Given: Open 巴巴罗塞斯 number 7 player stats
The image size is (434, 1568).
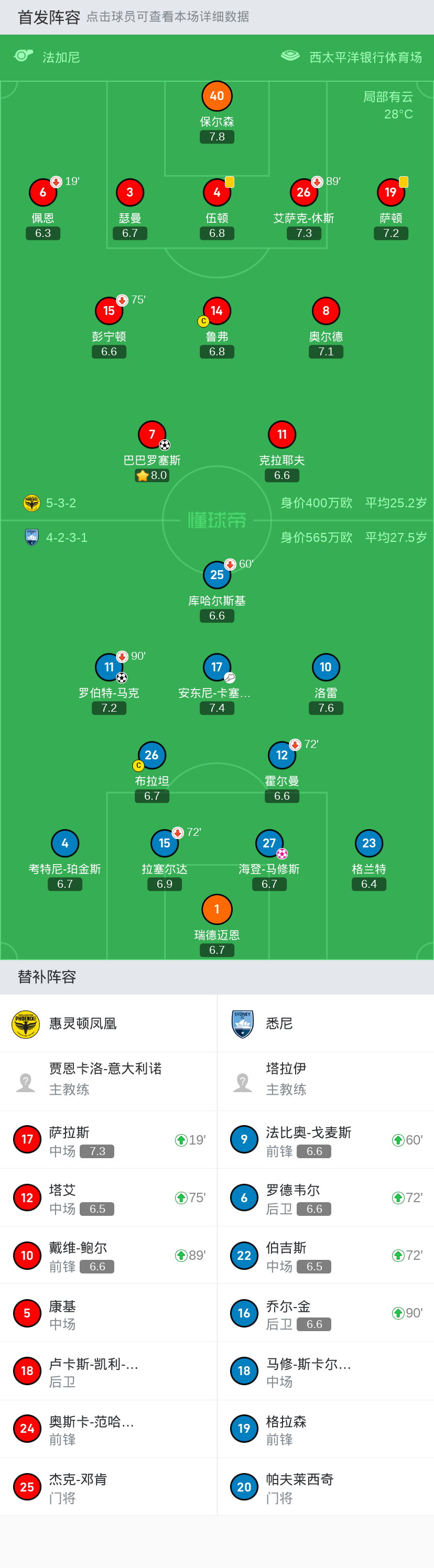Looking at the screenshot, I should pos(152,434).
